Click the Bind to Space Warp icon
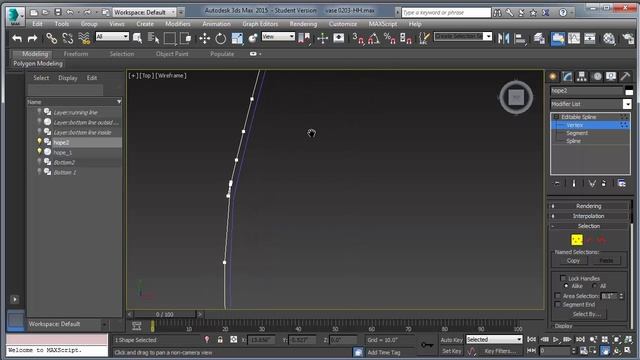 pos(84,38)
